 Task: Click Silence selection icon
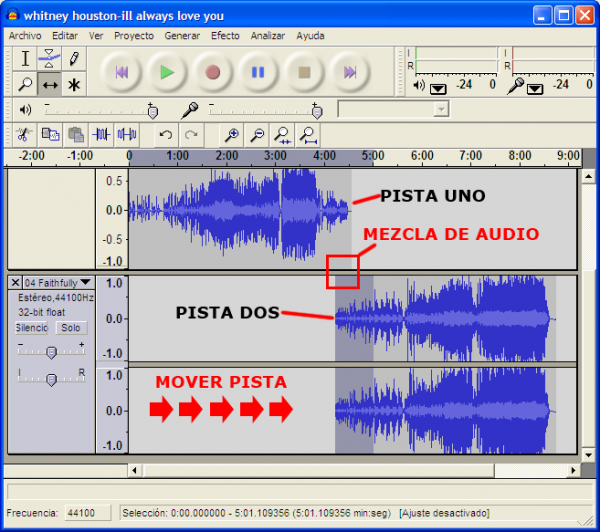coord(127,135)
